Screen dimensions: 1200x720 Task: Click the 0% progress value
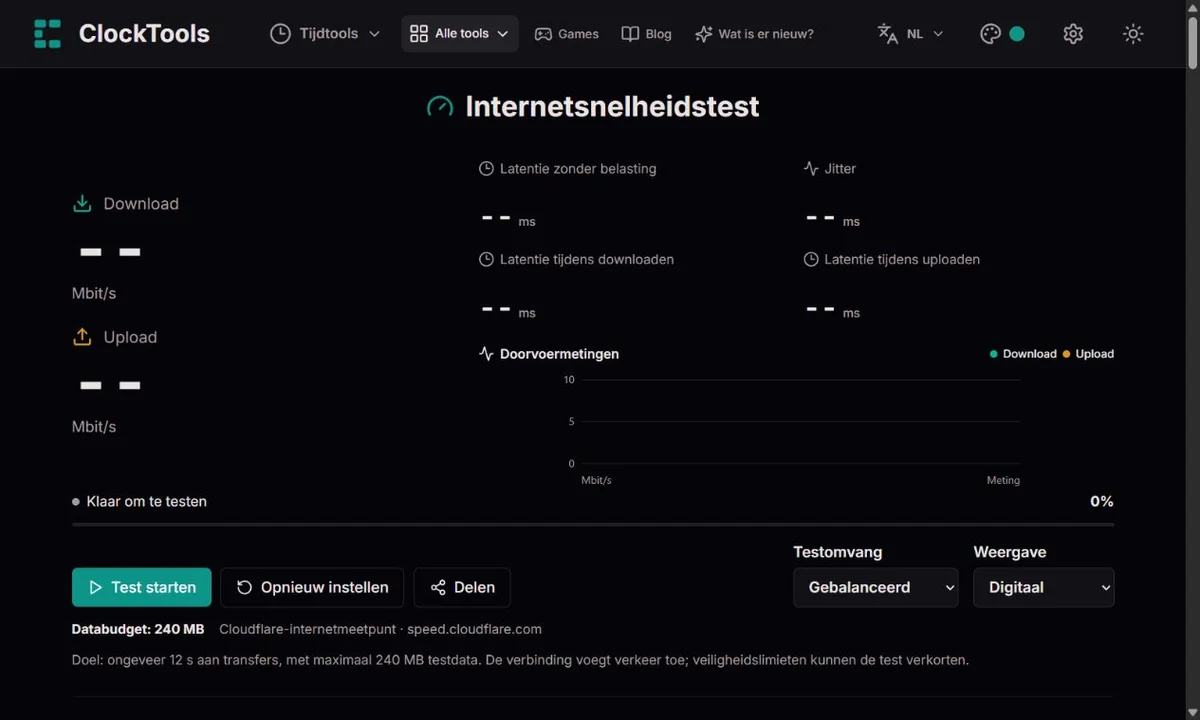1102,502
